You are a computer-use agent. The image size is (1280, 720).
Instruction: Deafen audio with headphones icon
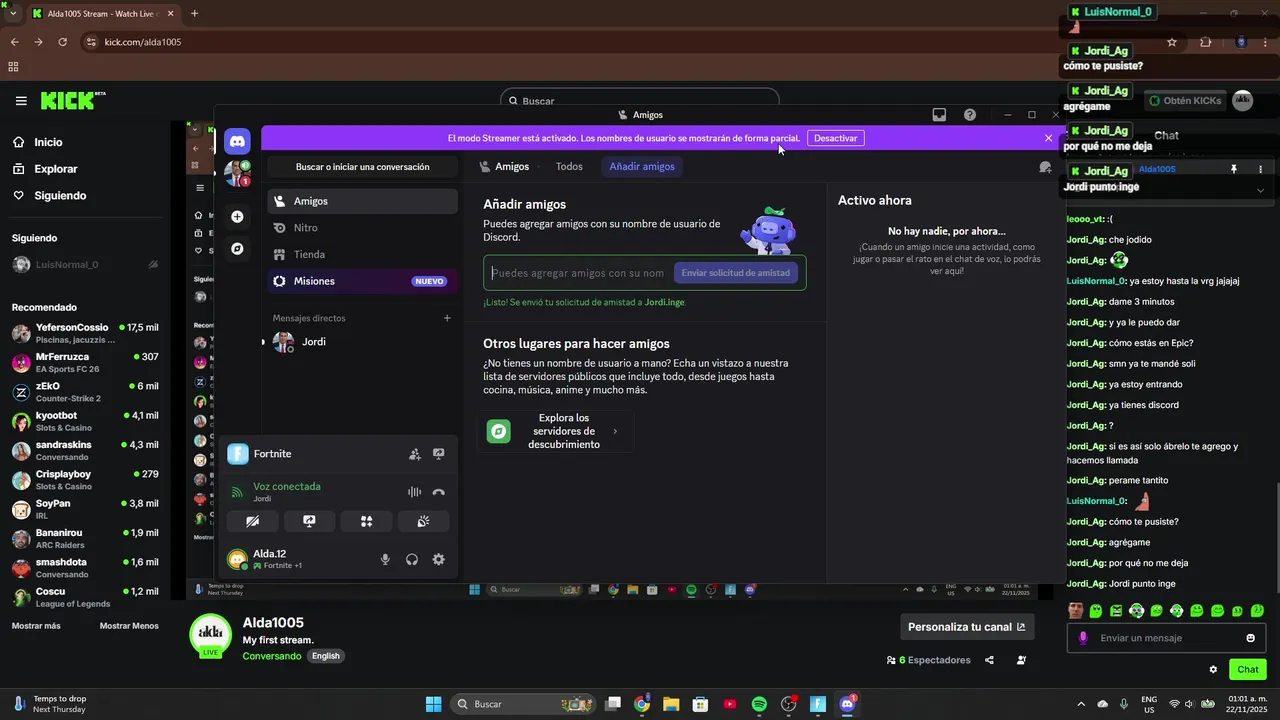[x=411, y=560]
